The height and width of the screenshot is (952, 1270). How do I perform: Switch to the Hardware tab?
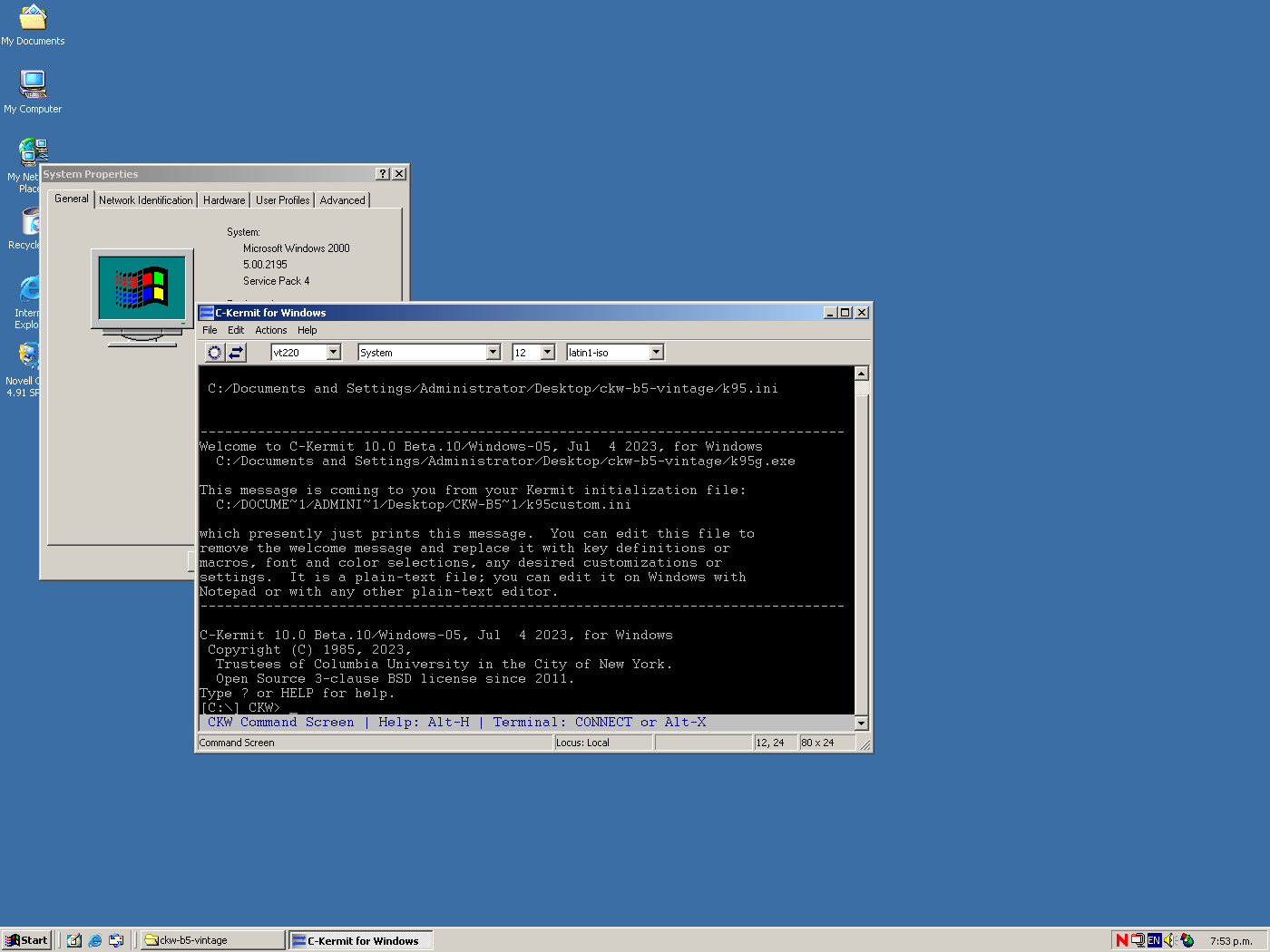[224, 200]
